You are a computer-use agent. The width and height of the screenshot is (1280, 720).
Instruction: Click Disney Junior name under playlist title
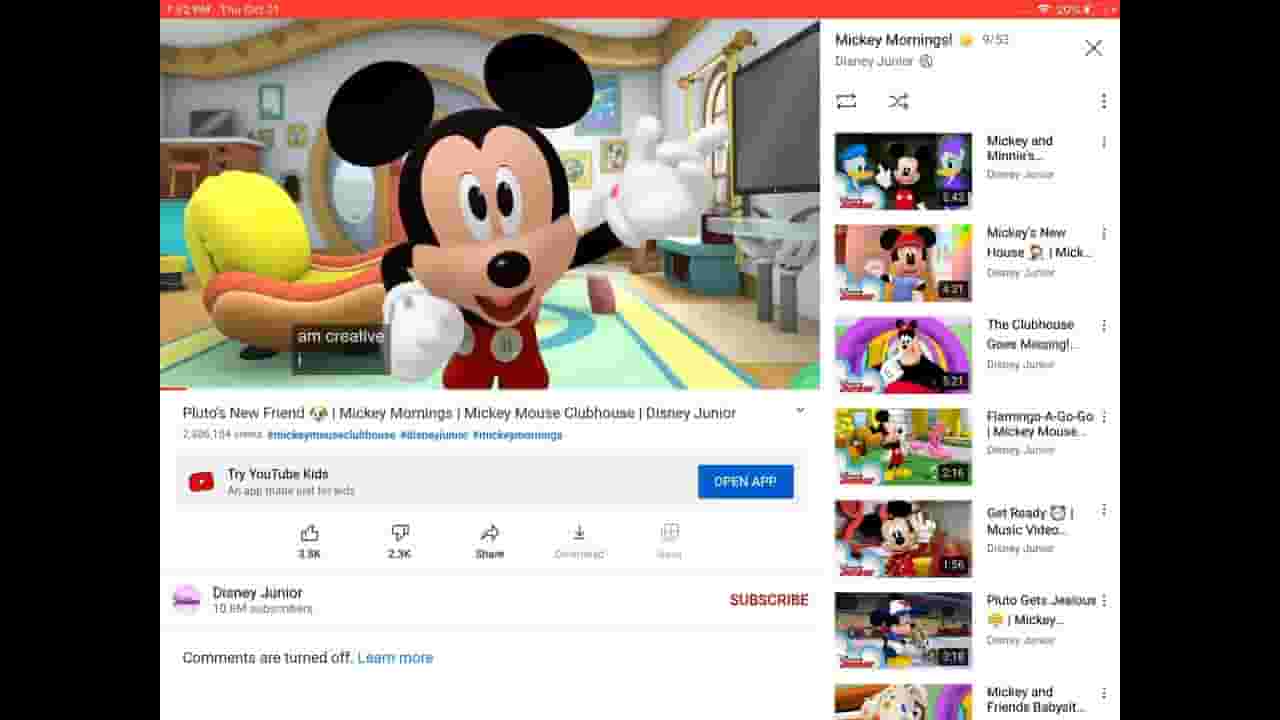[874, 61]
